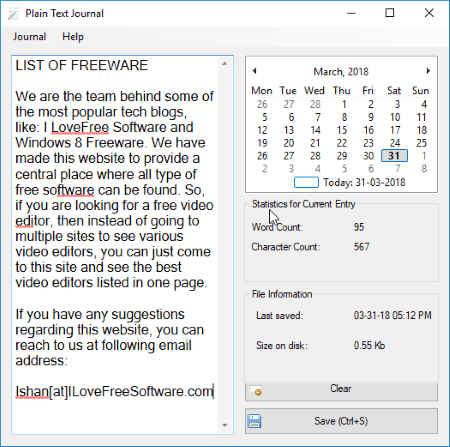Click the Statistics for Current Entry label
Screen dimensions: 450x447
pyautogui.click(x=304, y=204)
